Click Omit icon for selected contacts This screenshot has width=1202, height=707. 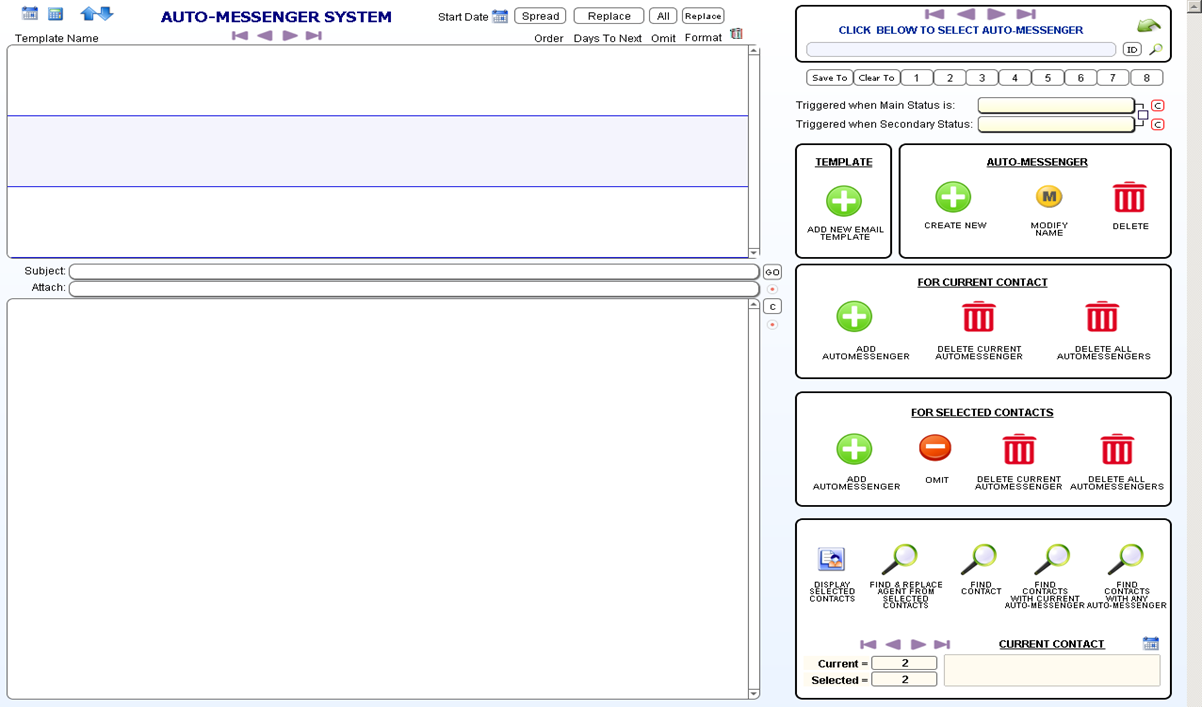point(935,448)
